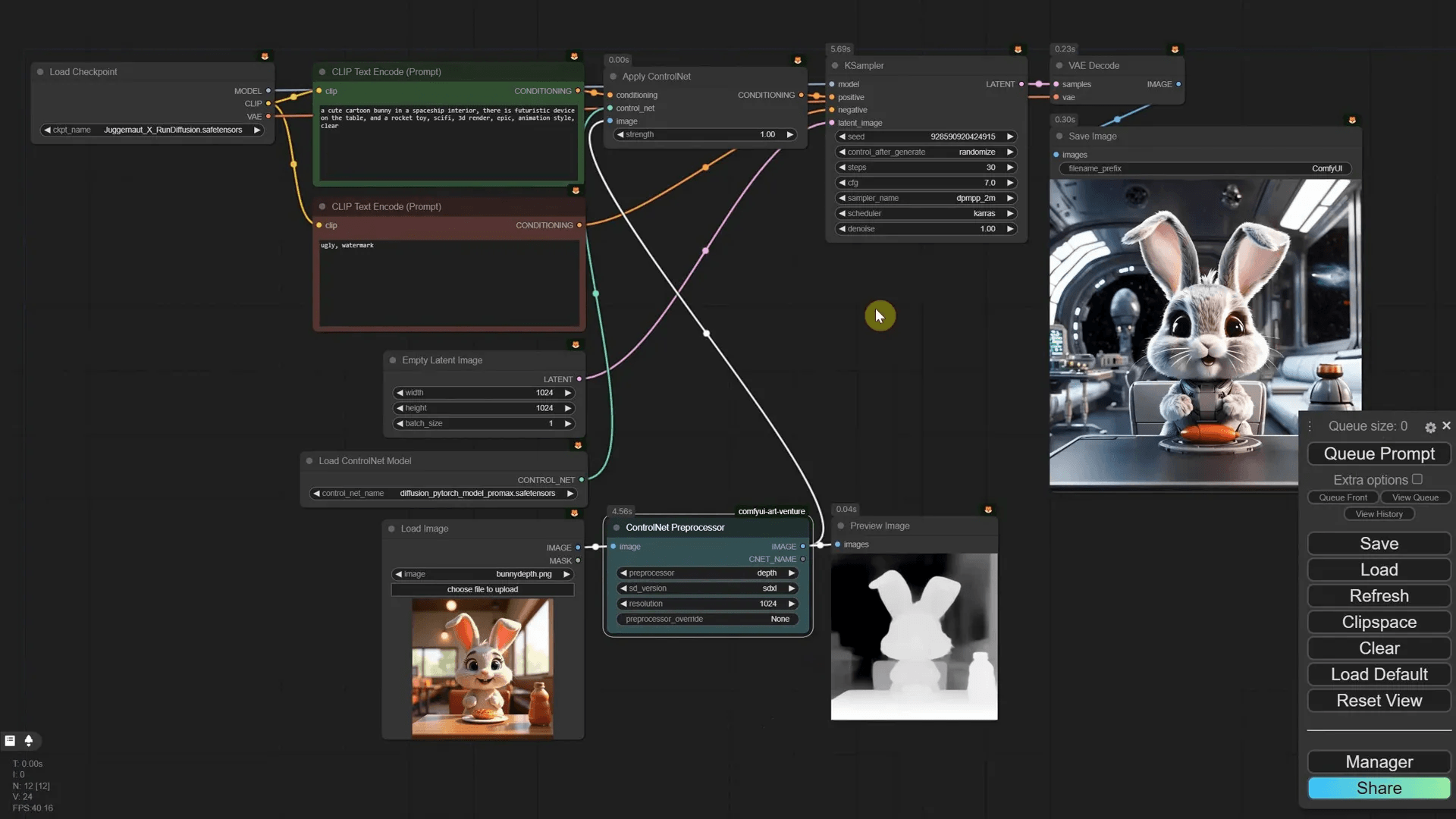Click the orange badge icon on Load Checkpoint node
Image resolution: width=1456 pixels, height=819 pixels.
tap(264, 55)
